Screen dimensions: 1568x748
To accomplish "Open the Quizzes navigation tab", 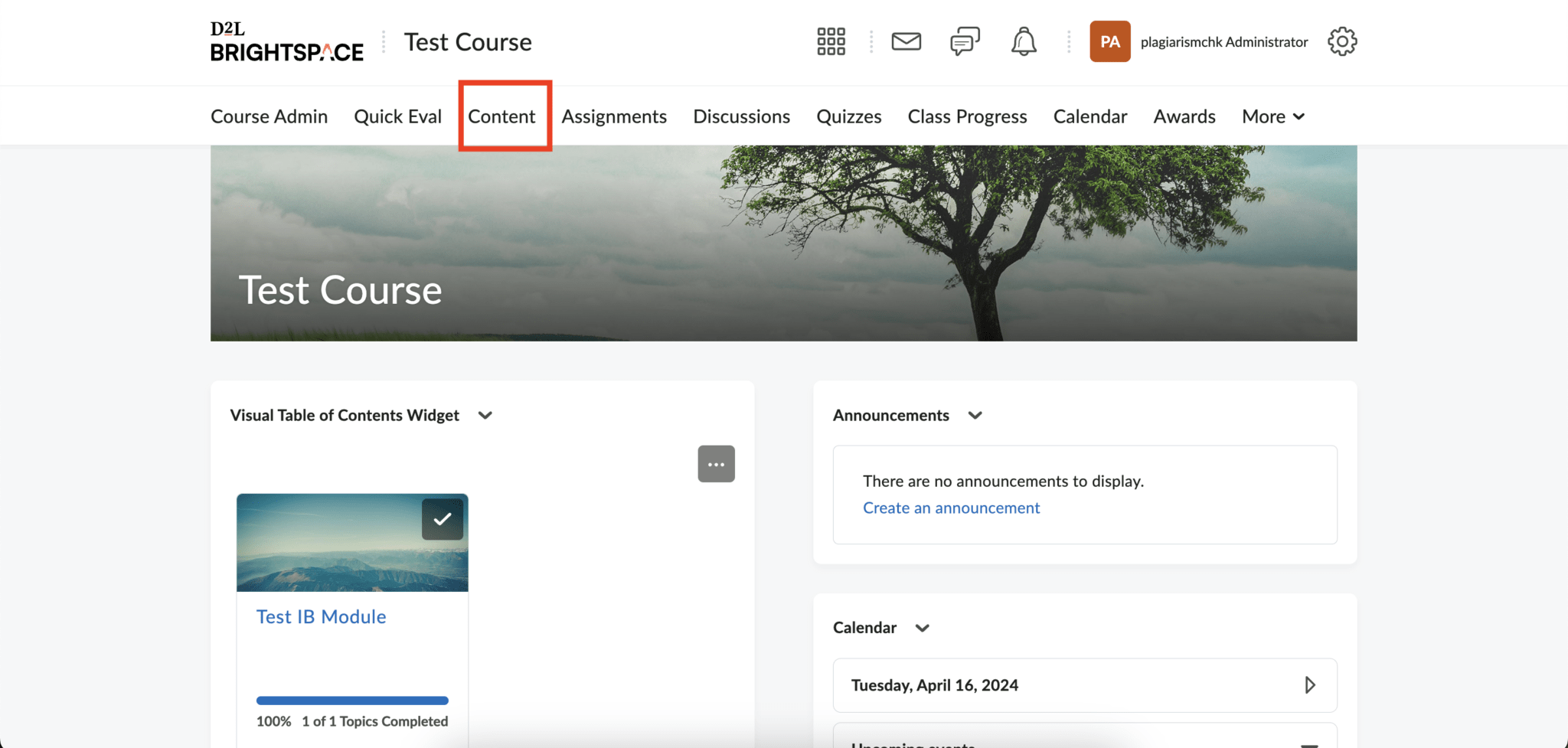I will [x=849, y=116].
